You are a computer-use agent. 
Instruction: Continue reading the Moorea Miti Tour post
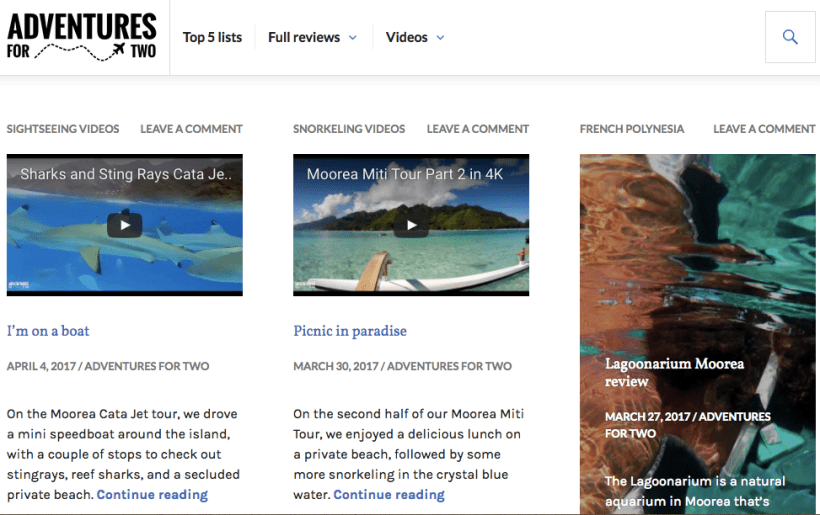coord(389,495)
